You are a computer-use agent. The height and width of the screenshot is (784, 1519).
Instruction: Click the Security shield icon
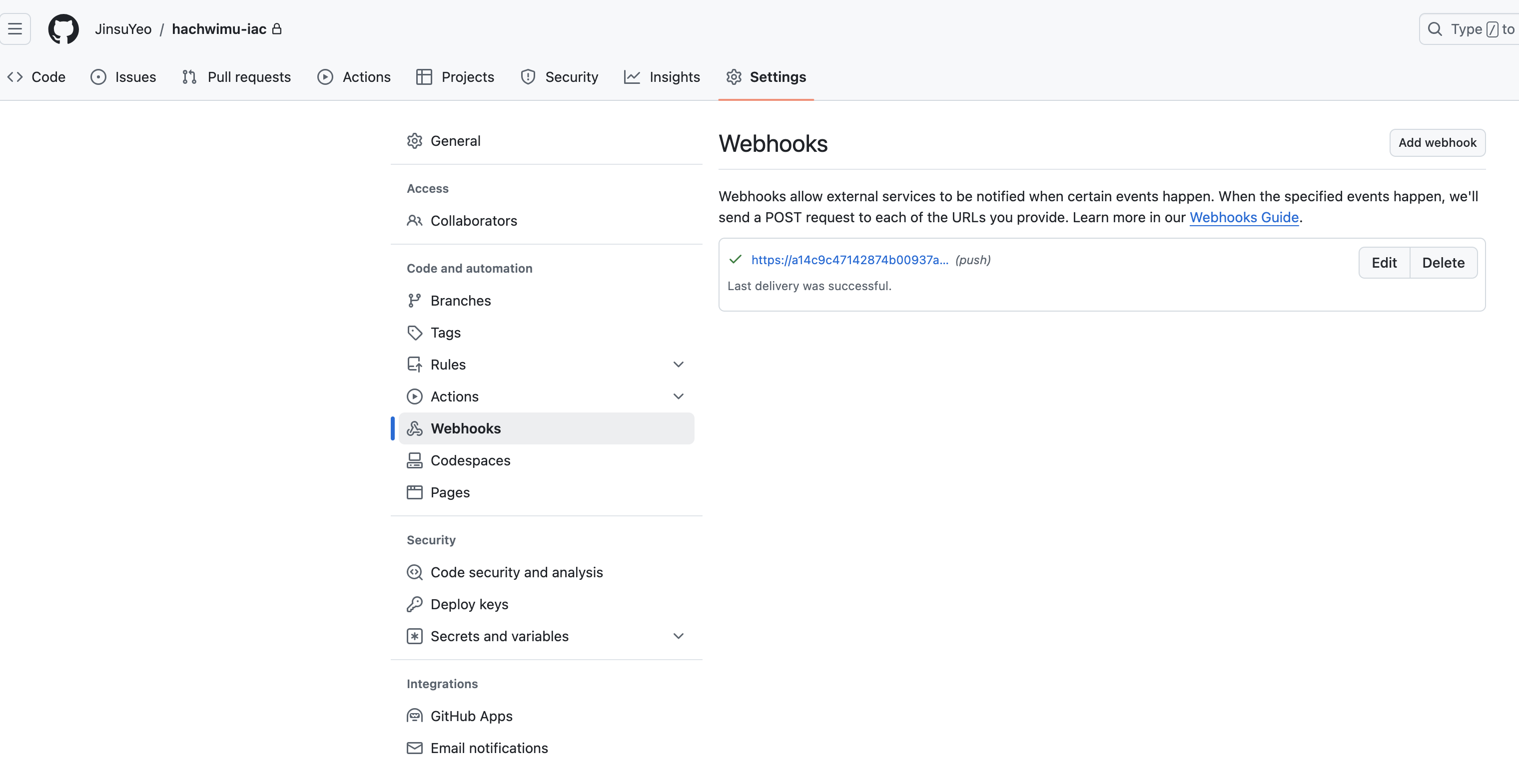[528, 76]
